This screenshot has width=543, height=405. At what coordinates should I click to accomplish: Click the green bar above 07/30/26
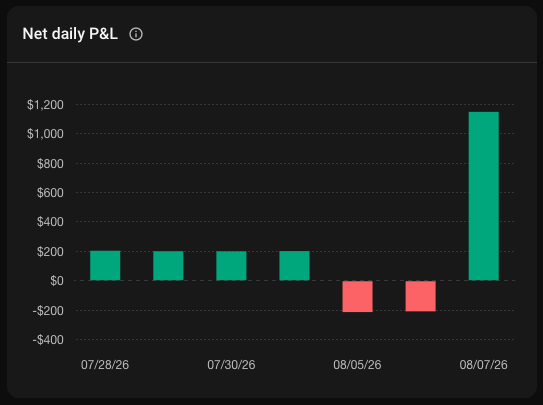(x=231, y=266)
